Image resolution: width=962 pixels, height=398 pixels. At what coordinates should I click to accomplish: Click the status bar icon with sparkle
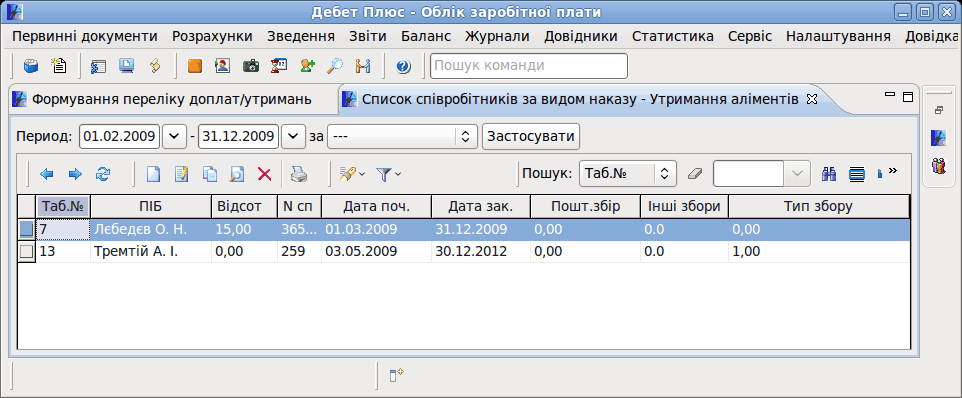click(x=395, y=375)
